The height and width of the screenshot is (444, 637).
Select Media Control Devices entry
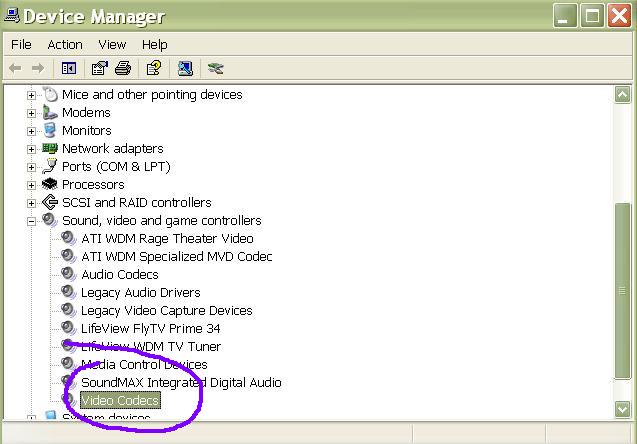(144, 364)
